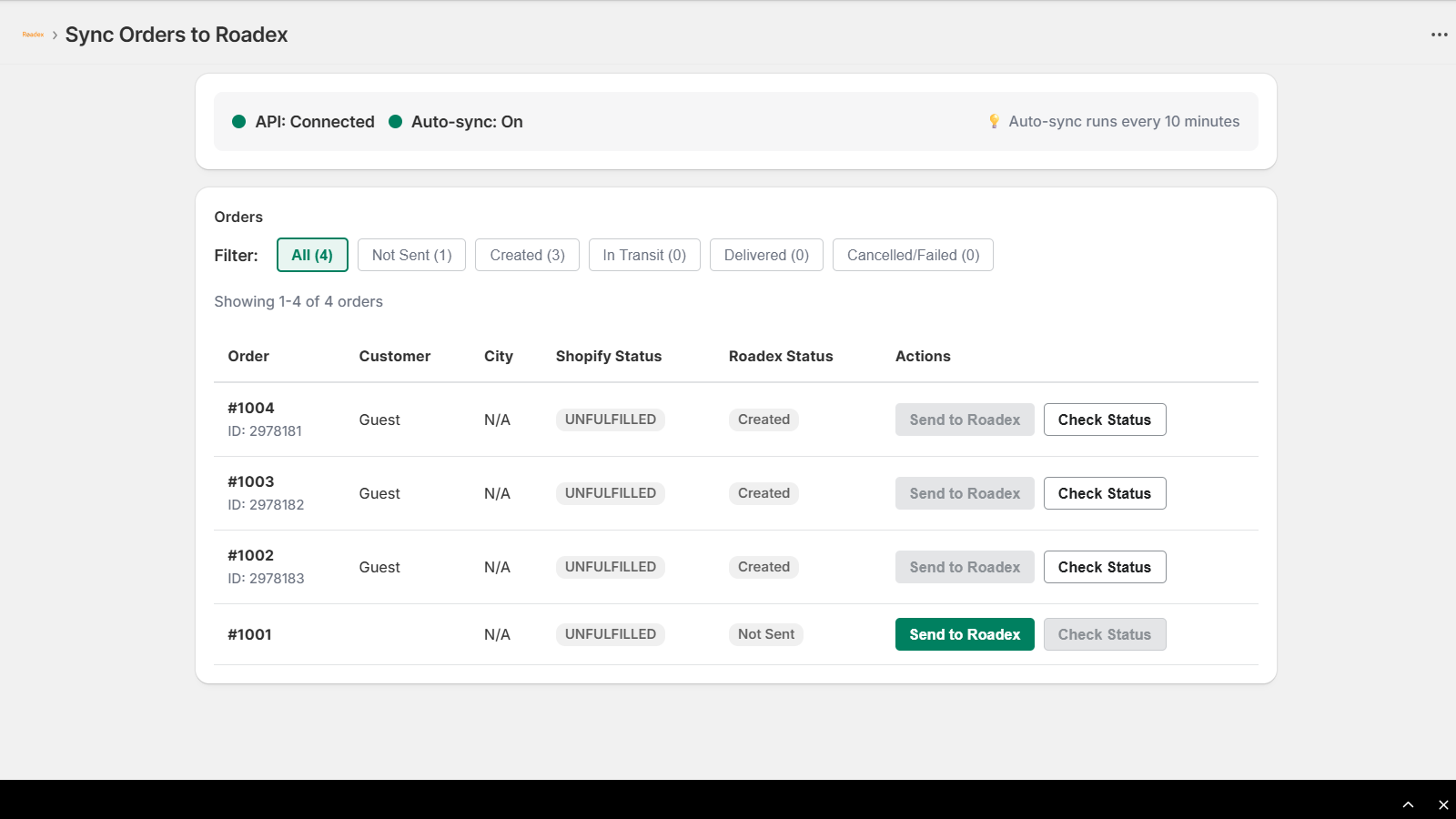Screen dimensions: 1456x819
Task: Show only Created (3) orders
Action: [527, 255]
